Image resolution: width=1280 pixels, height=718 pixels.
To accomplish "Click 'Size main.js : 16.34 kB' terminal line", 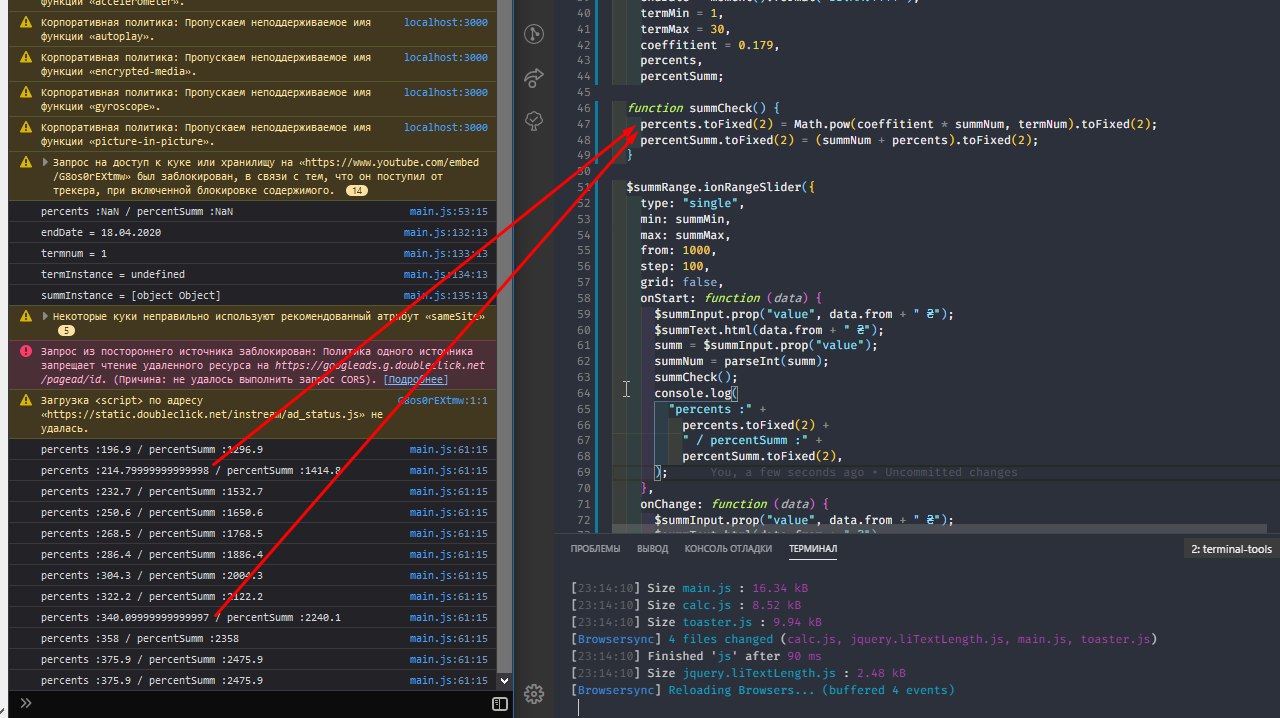I will click(689, 589).
